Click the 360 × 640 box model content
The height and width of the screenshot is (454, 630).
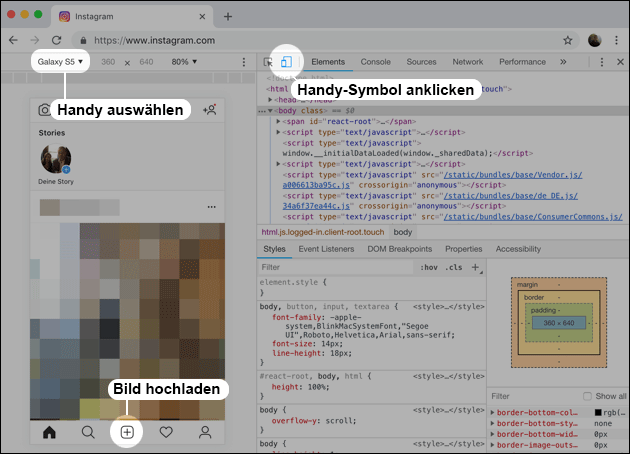(x=559, y=323)
